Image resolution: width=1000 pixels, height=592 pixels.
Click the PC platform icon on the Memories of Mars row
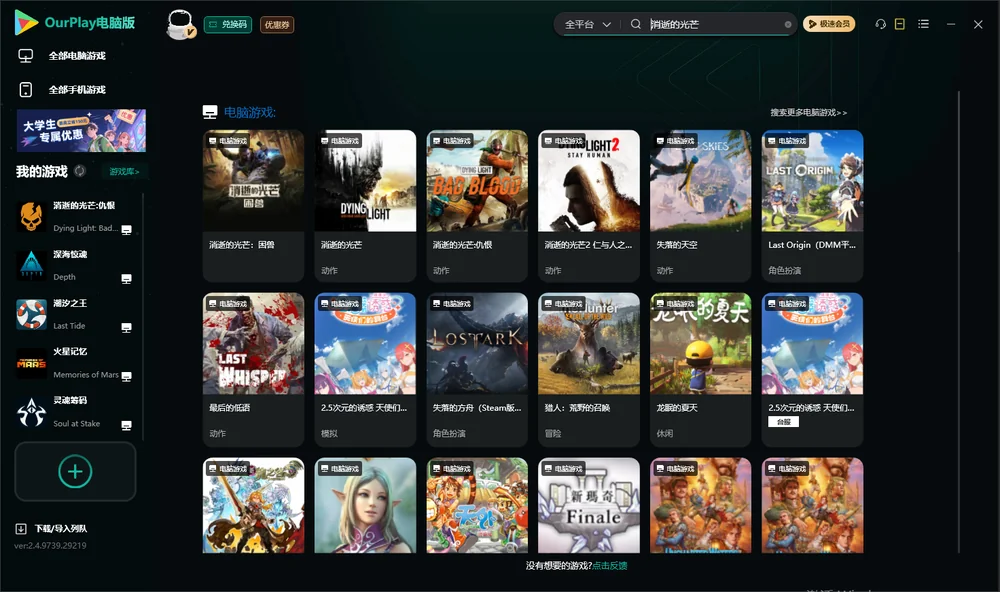pyautogui.click(x=126, y=376)
